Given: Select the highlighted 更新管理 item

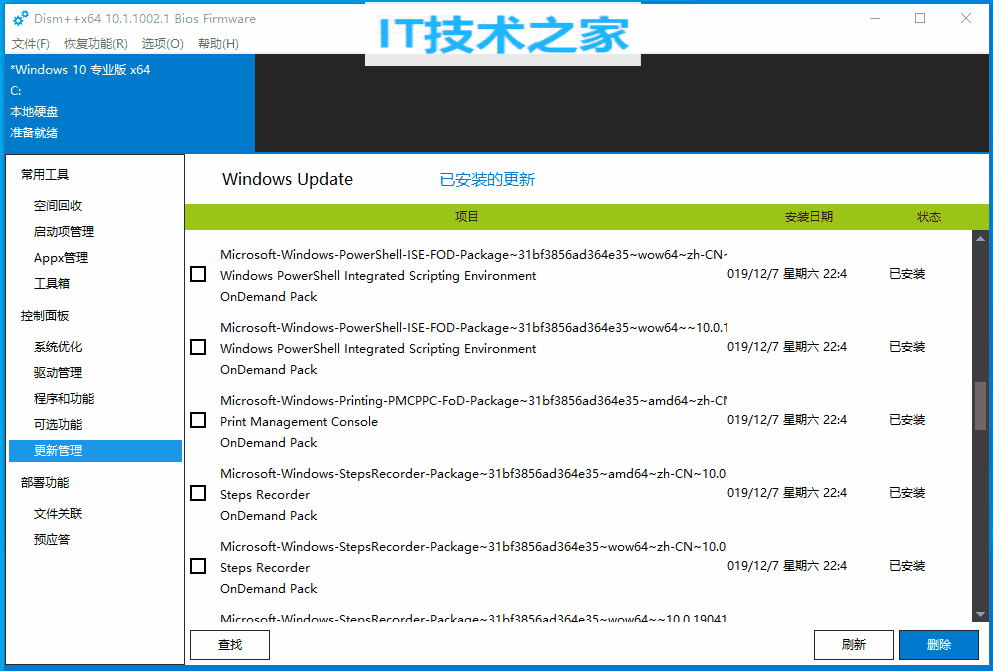Looking at the screenshot, I should (x=96, y=451).
